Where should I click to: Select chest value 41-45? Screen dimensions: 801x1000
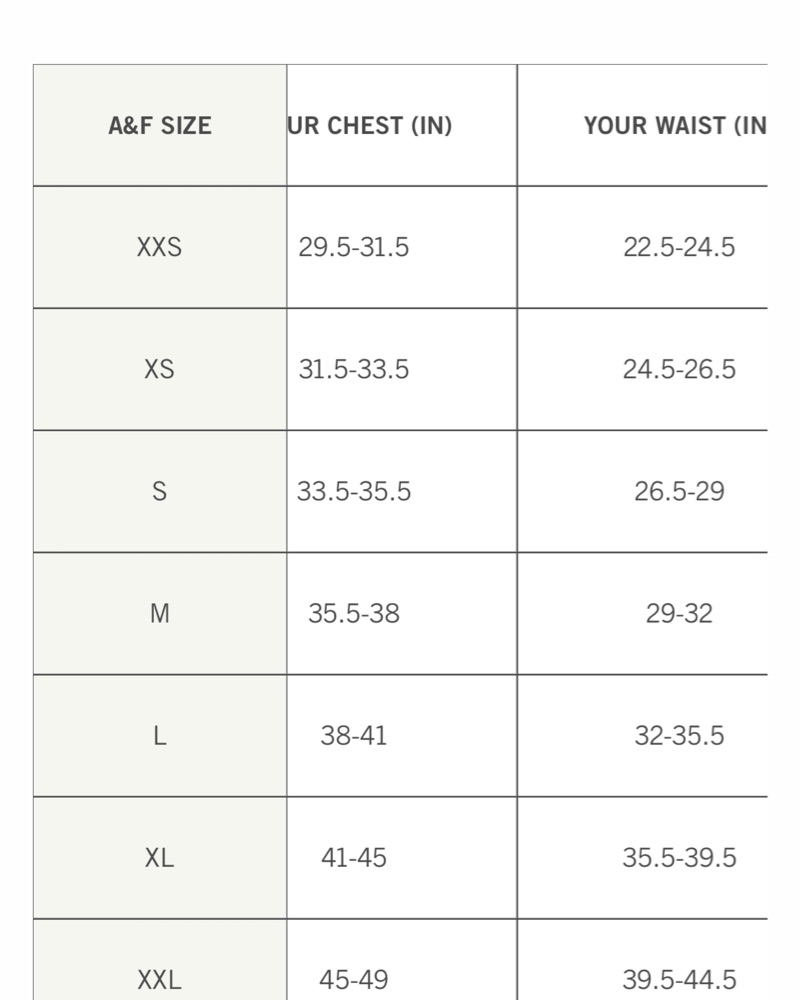[x=354, y=858]
